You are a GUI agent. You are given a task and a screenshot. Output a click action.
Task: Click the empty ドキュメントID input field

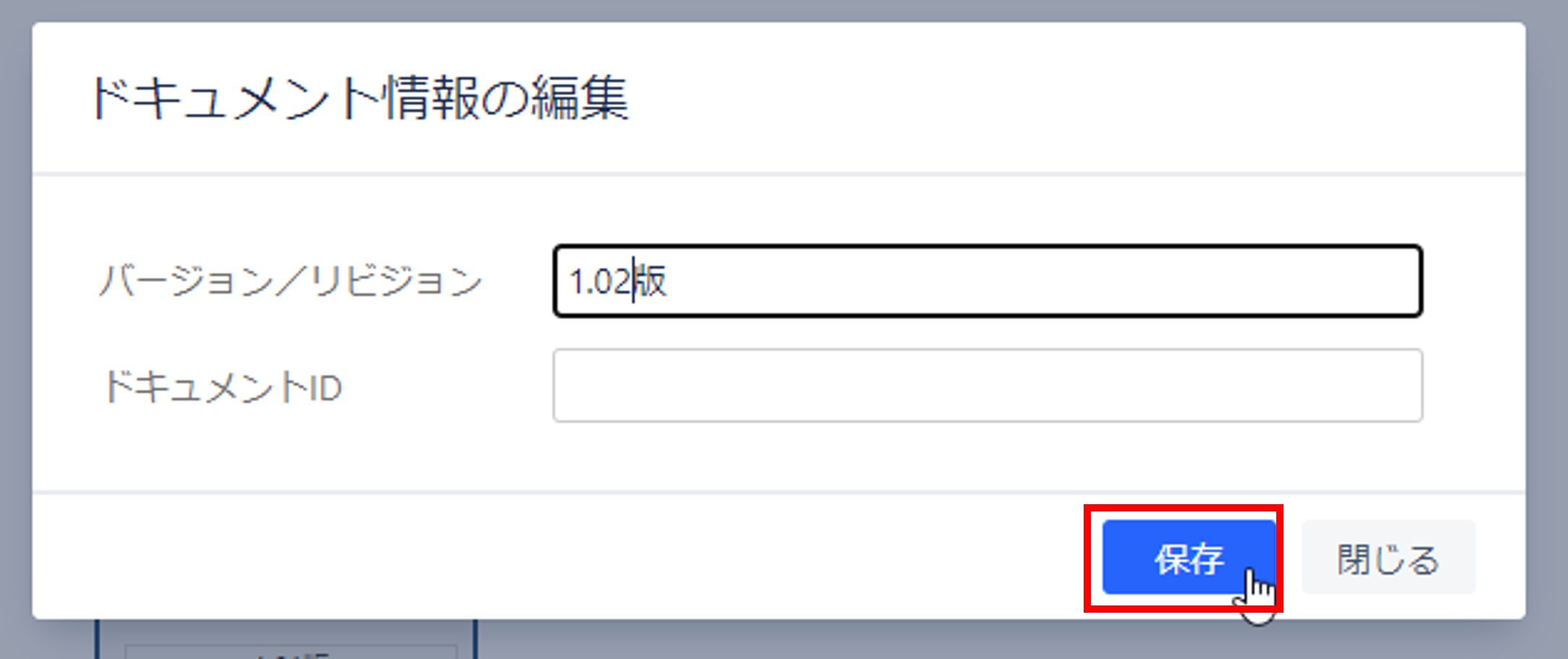[987, 386]
